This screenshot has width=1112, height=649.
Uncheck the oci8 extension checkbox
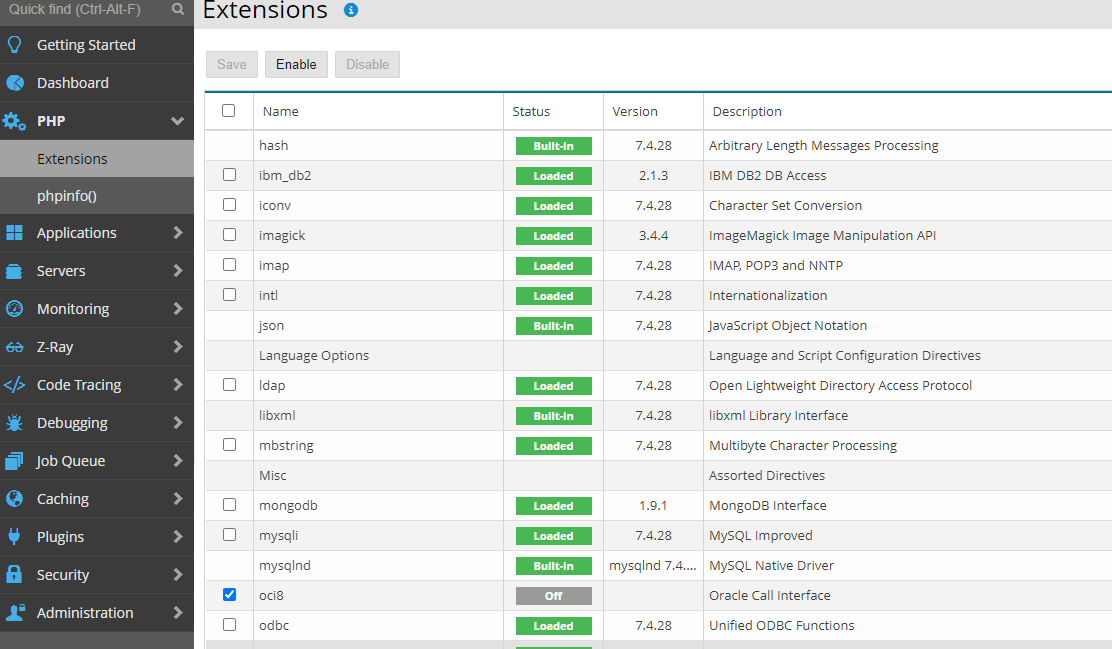(229, 594)
